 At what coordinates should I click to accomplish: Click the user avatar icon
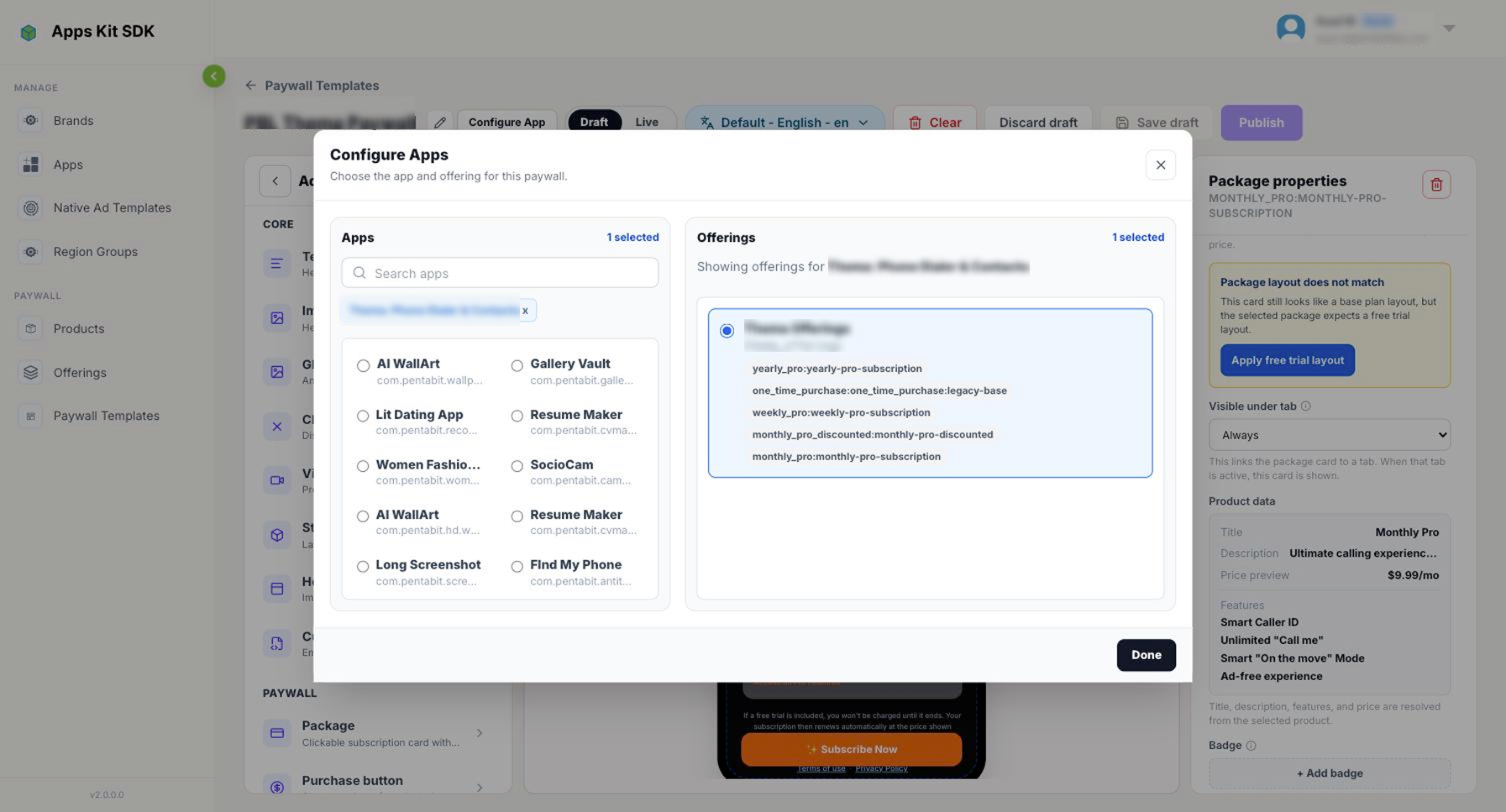[1290, 28]
